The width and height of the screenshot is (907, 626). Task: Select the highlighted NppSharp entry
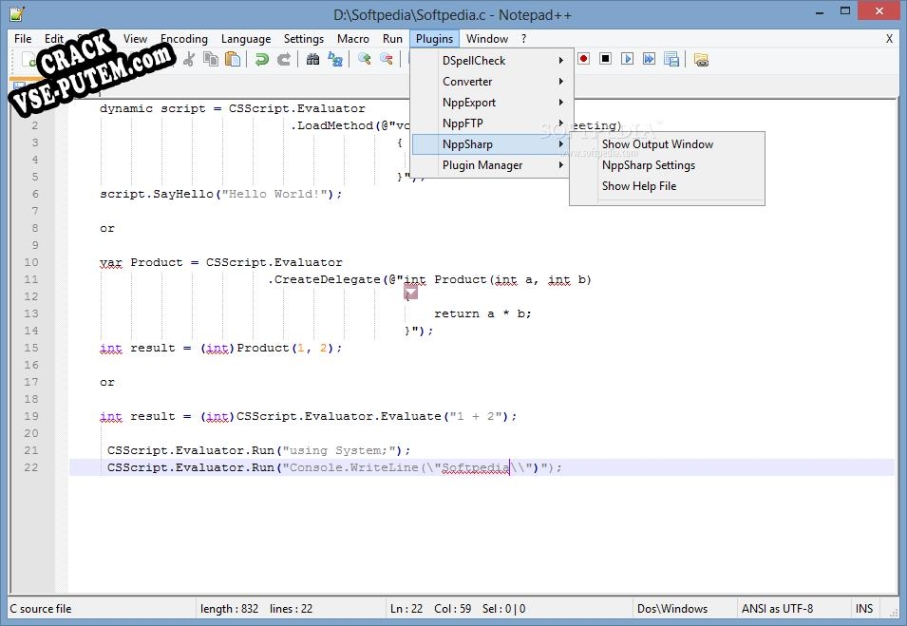coord(490,144)
